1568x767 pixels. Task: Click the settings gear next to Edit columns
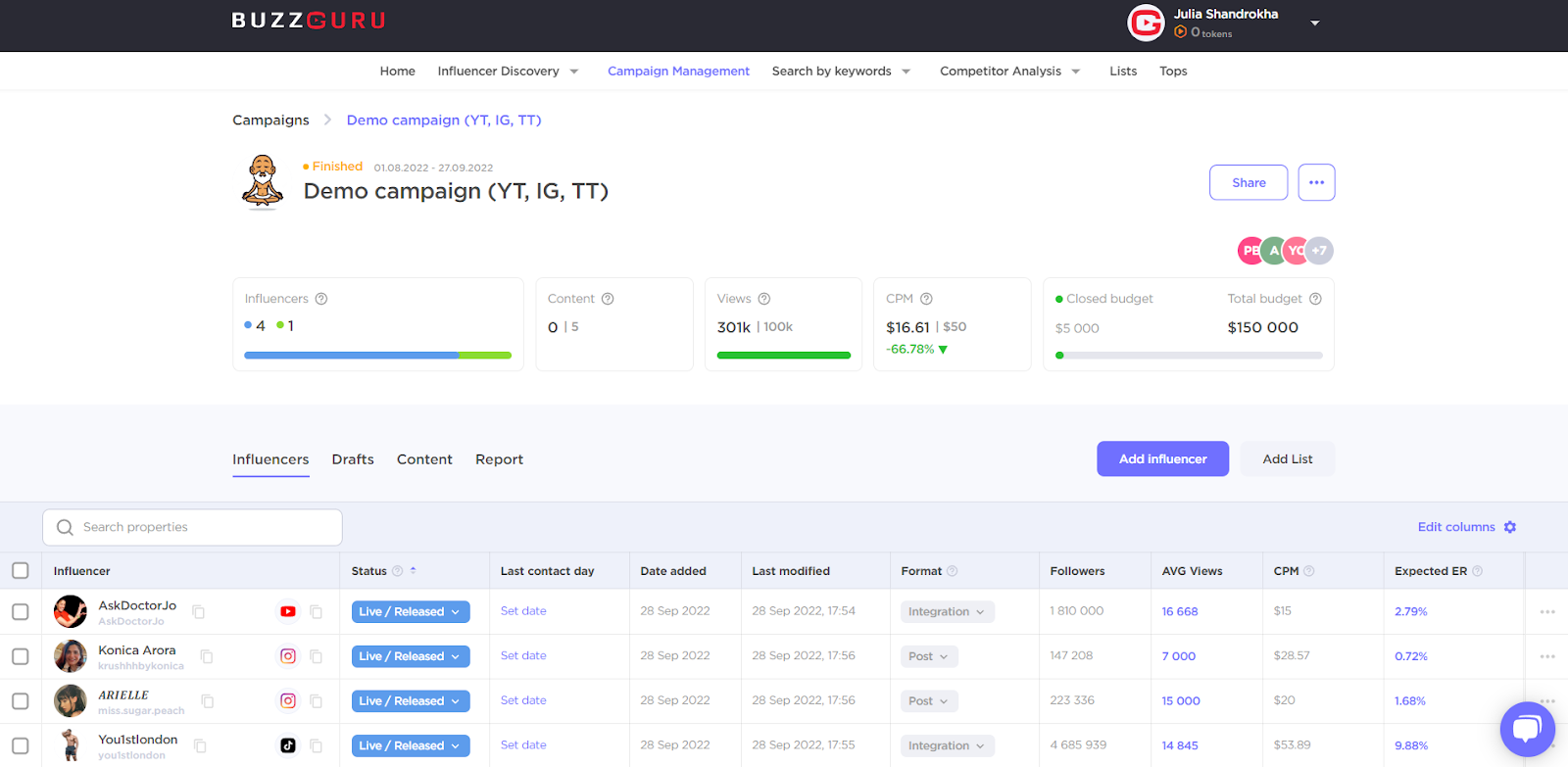[1510, 527]
